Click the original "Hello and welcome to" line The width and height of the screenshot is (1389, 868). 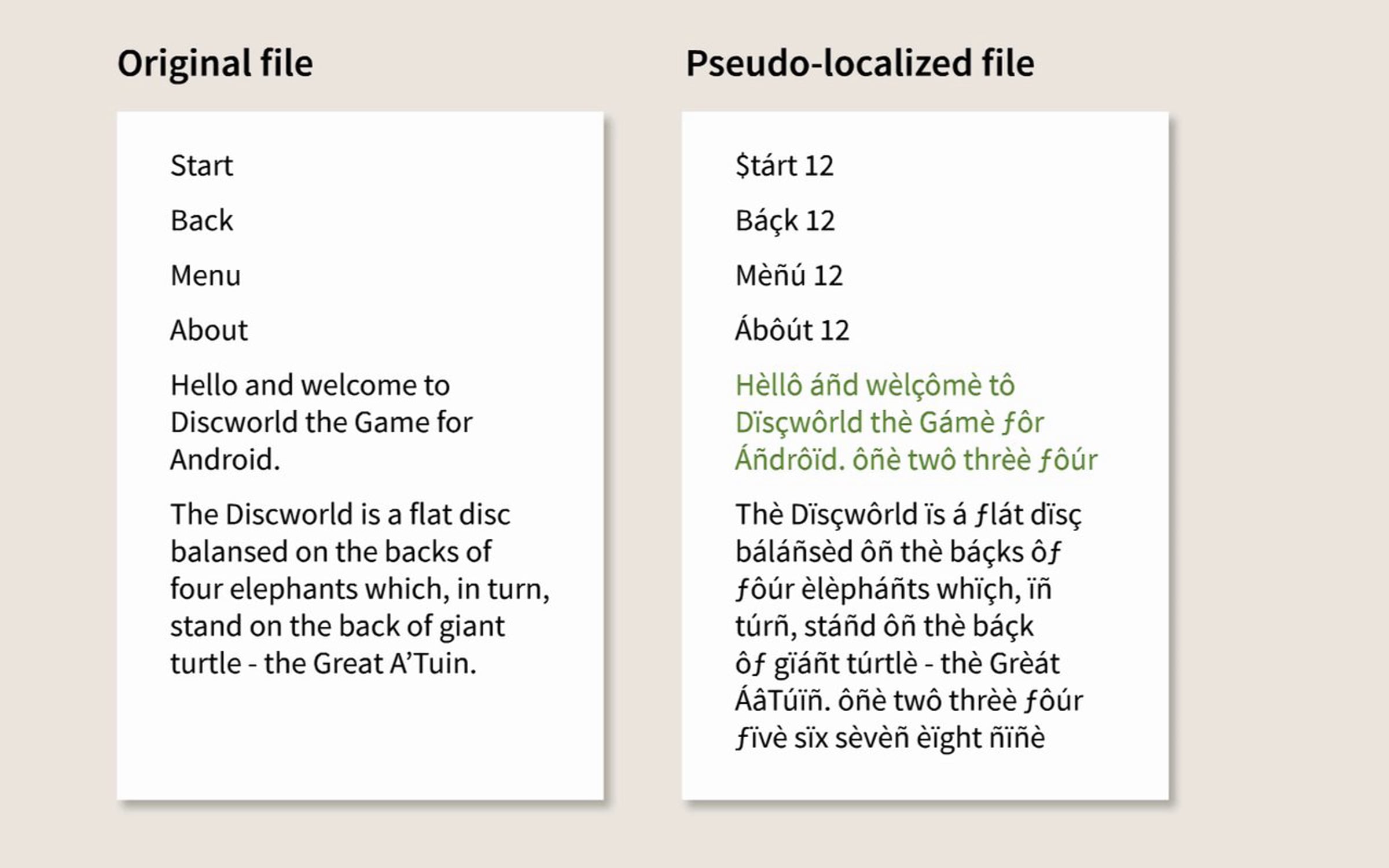point(310,385)
